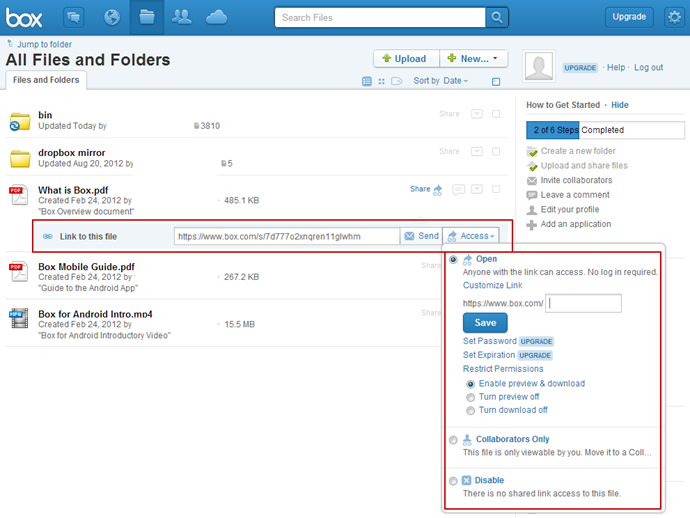Click the What is Box.pdf file icon

pos(18,195)
